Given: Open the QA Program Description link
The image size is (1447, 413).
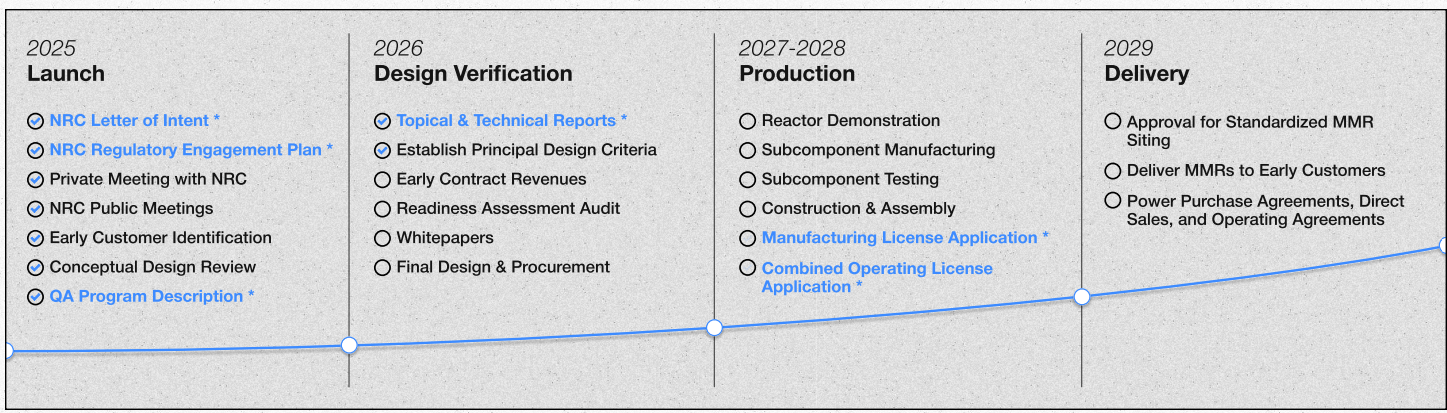Looking at the screenshot, I should 152,296.
